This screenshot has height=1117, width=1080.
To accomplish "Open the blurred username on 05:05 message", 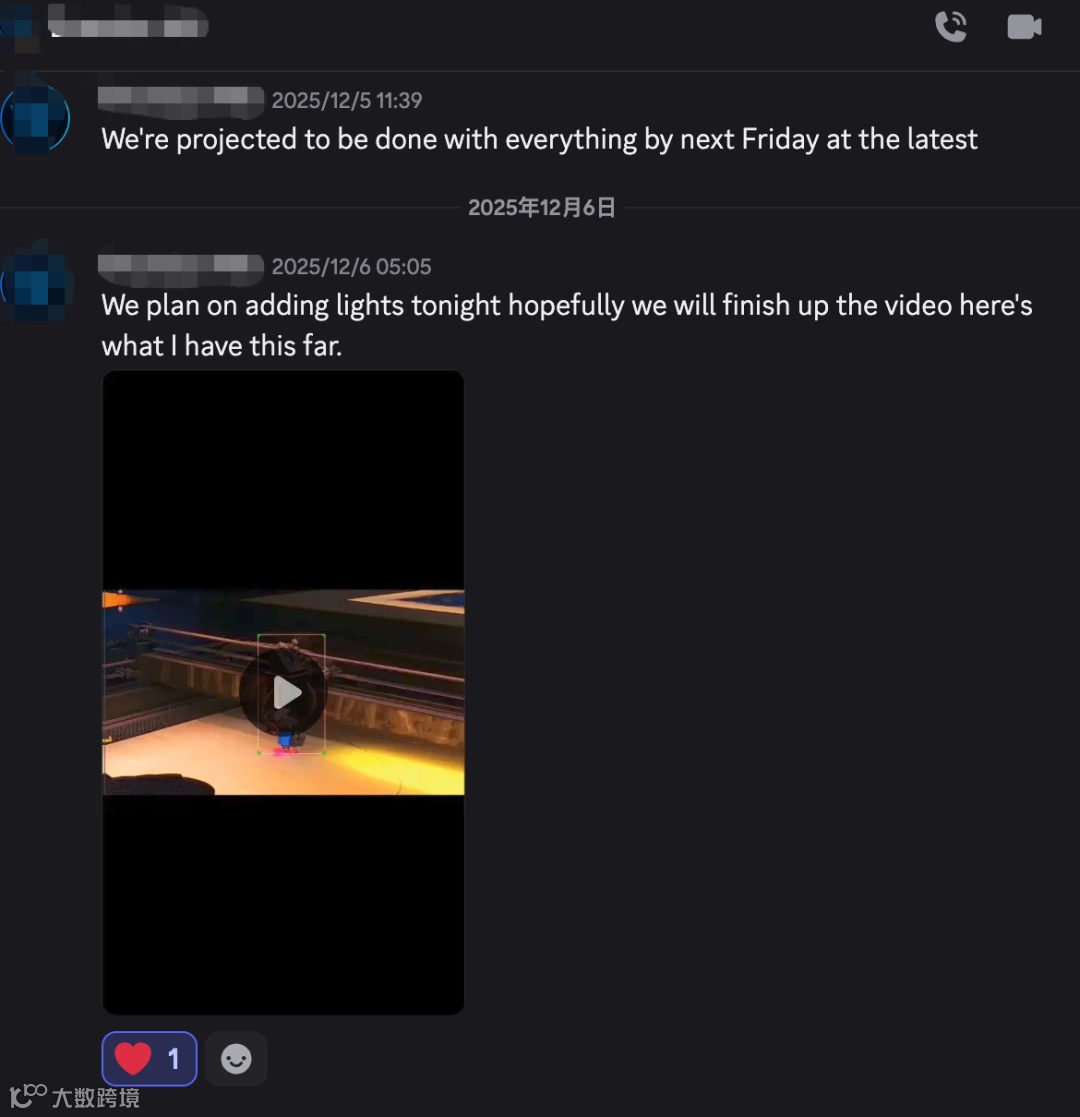I will (x=181, y=267).
